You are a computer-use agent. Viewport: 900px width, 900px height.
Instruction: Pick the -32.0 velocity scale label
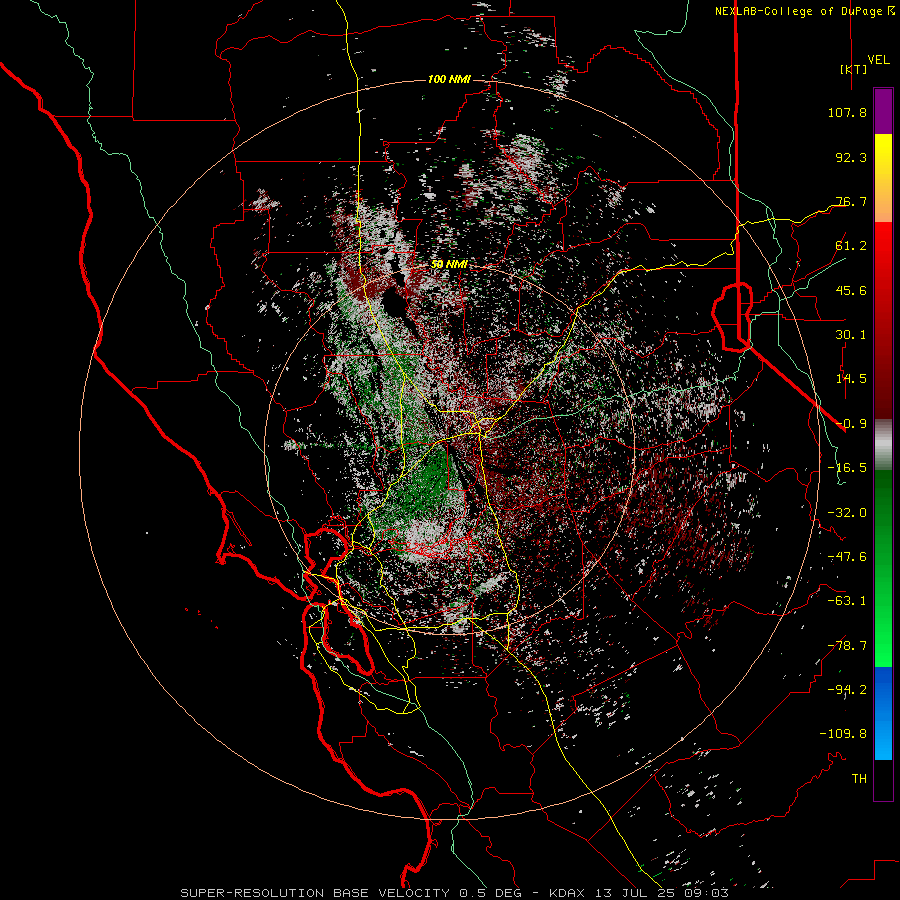coord(847,513)
